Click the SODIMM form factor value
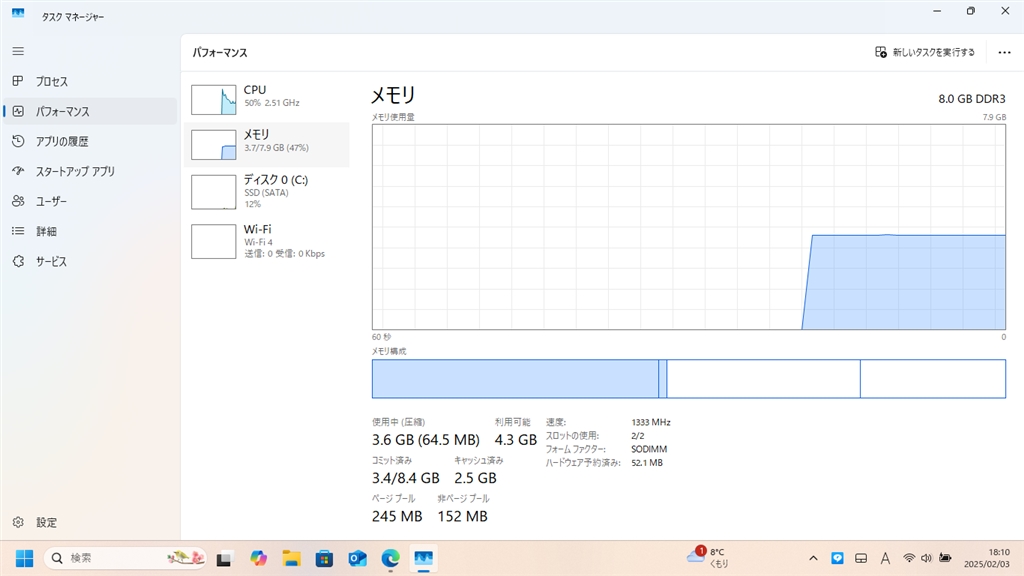 click(x=649, y=449)
